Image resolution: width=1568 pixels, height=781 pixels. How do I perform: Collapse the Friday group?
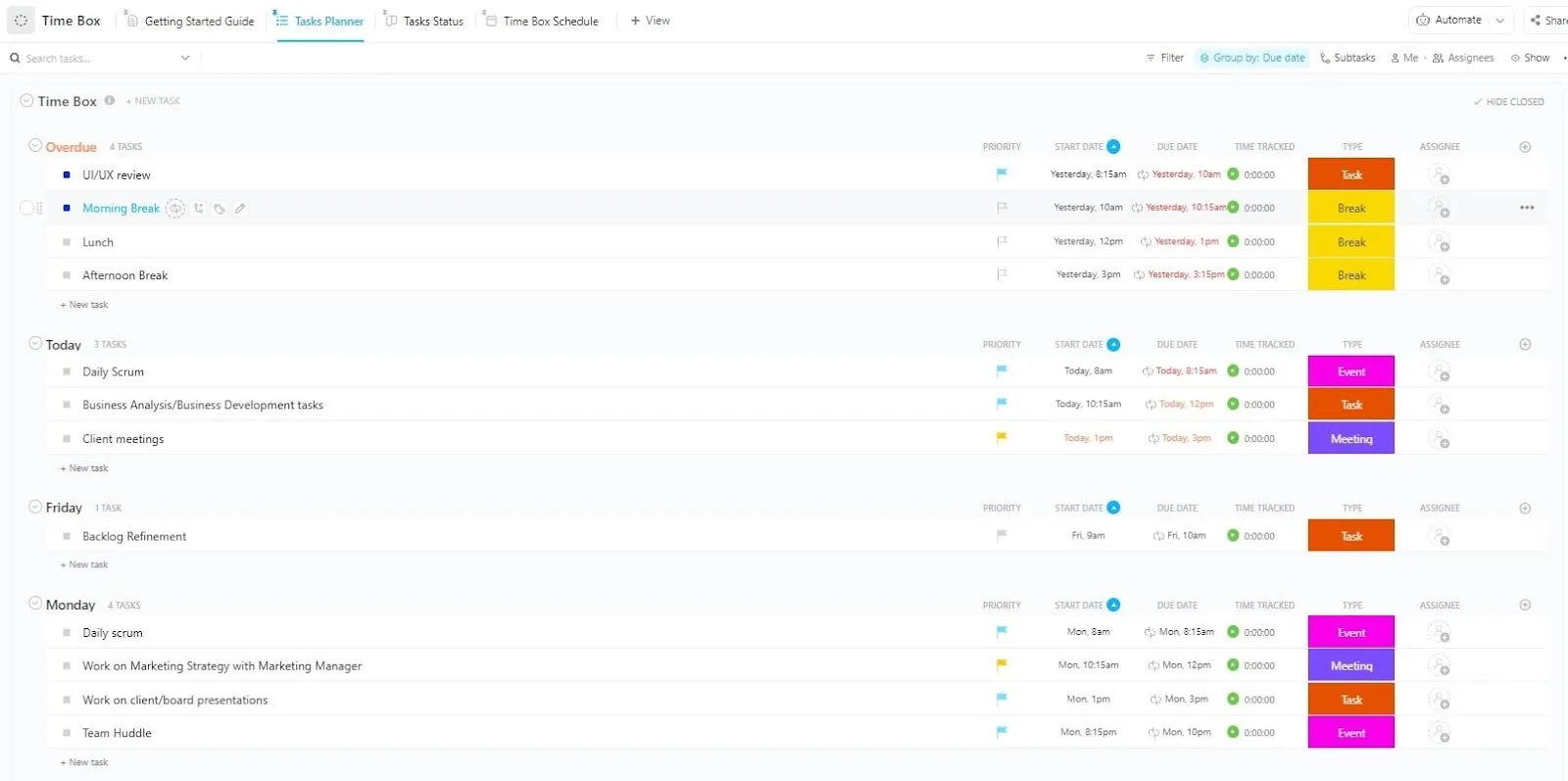click(35, 507)
